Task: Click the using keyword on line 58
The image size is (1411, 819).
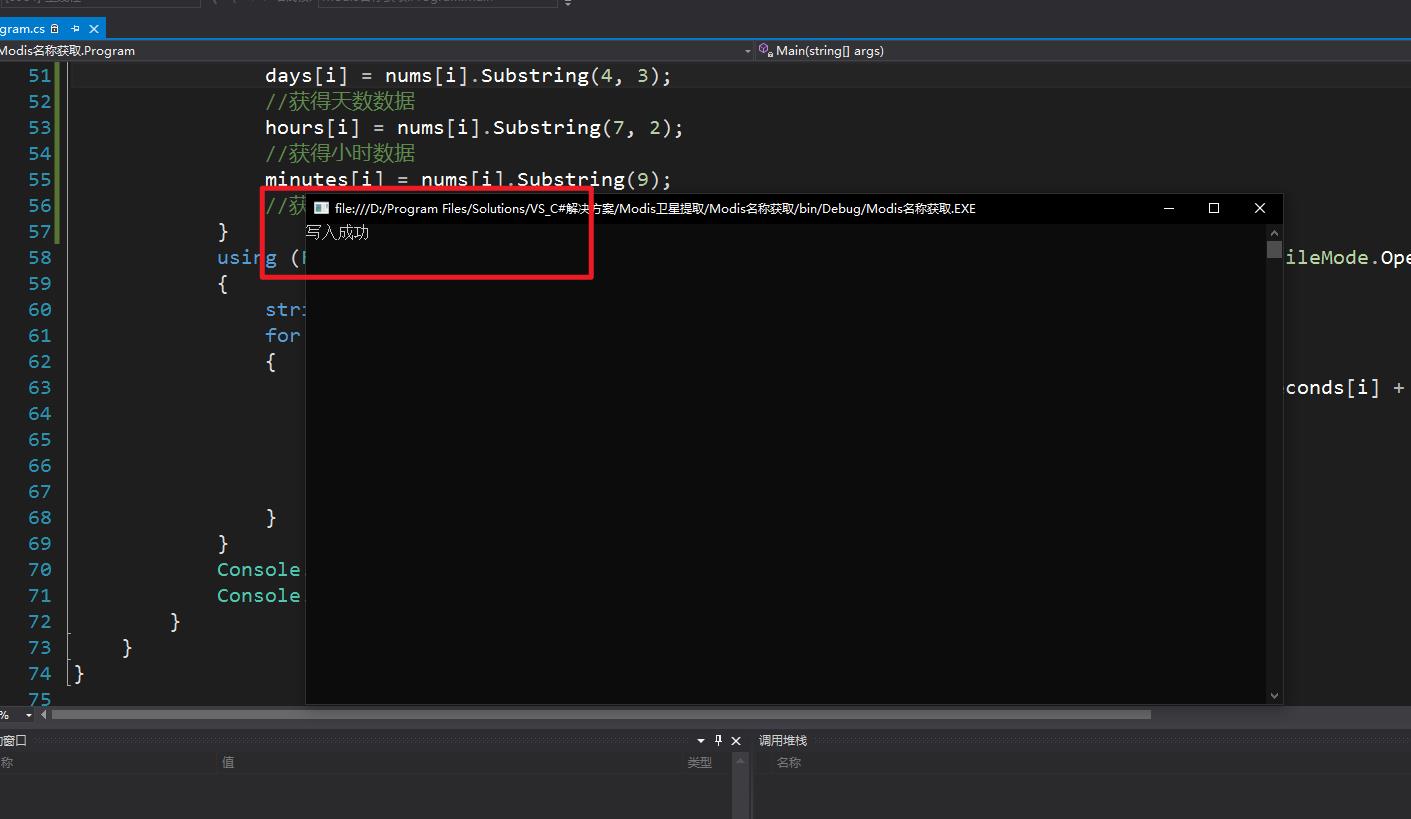Action: pyautogui.click(x=247, y=258)
